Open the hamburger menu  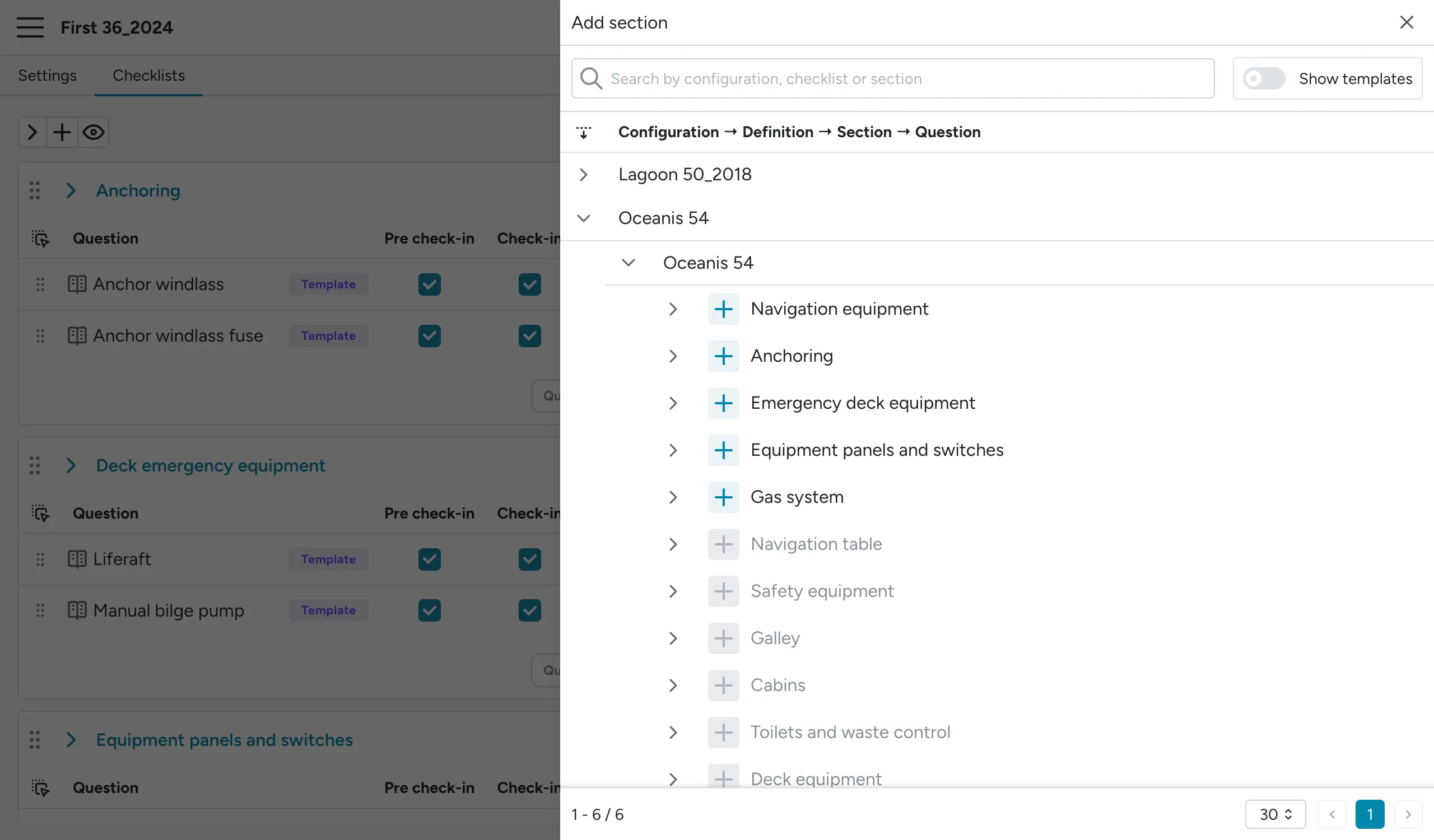tap(30, 27)
